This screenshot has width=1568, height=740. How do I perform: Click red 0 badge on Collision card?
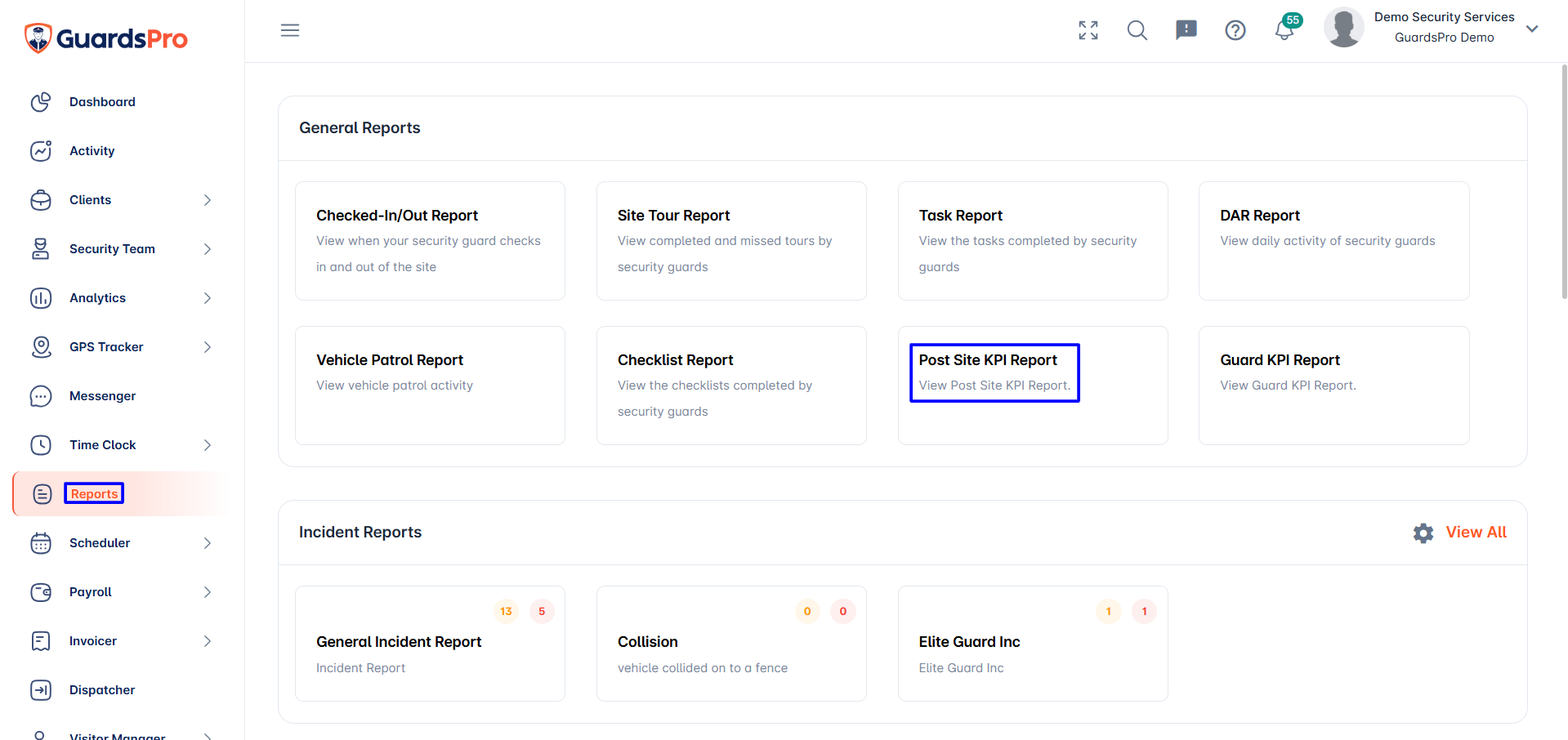click(843, 611)
